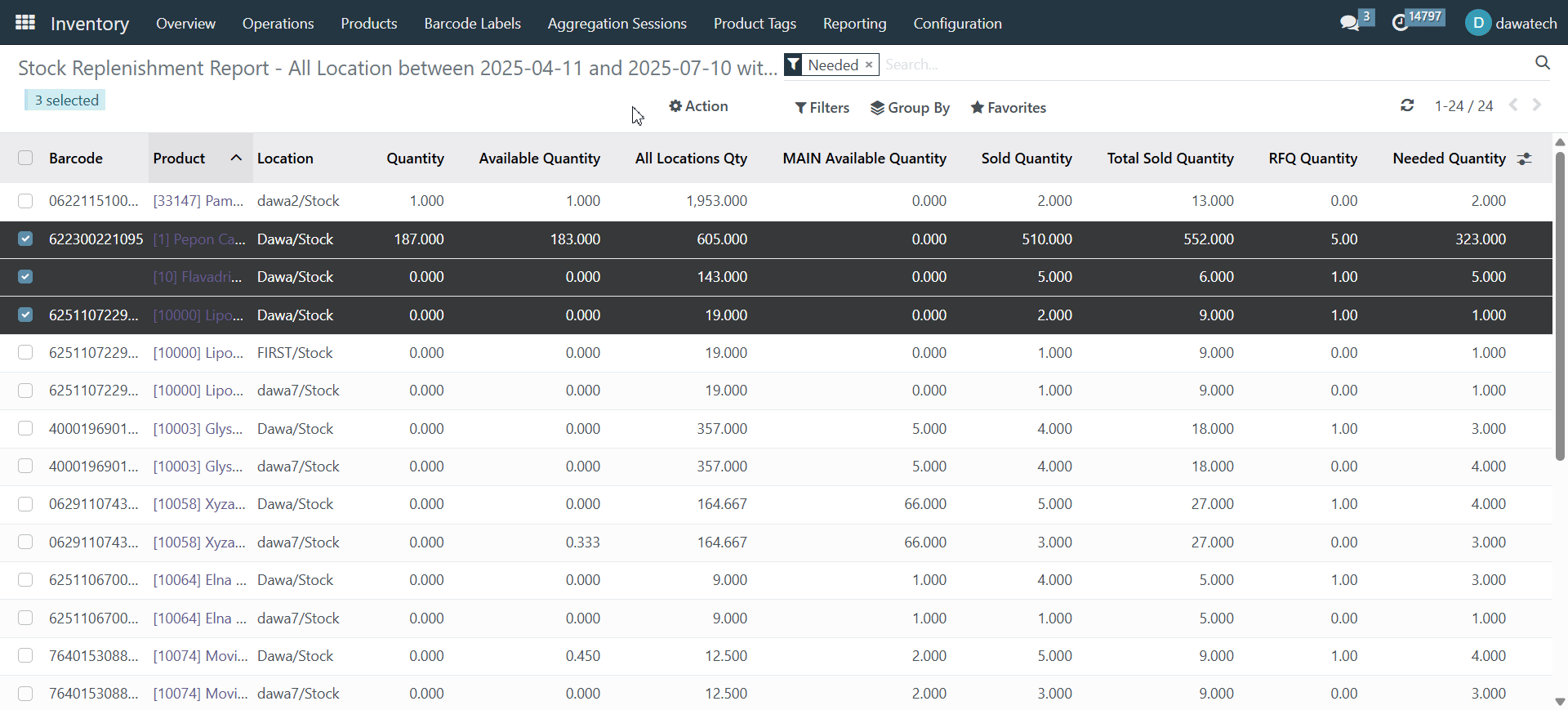This screenshot has width=1568, height=710.
Task: Remove the Needed filter facet
Action: (869, 65)
